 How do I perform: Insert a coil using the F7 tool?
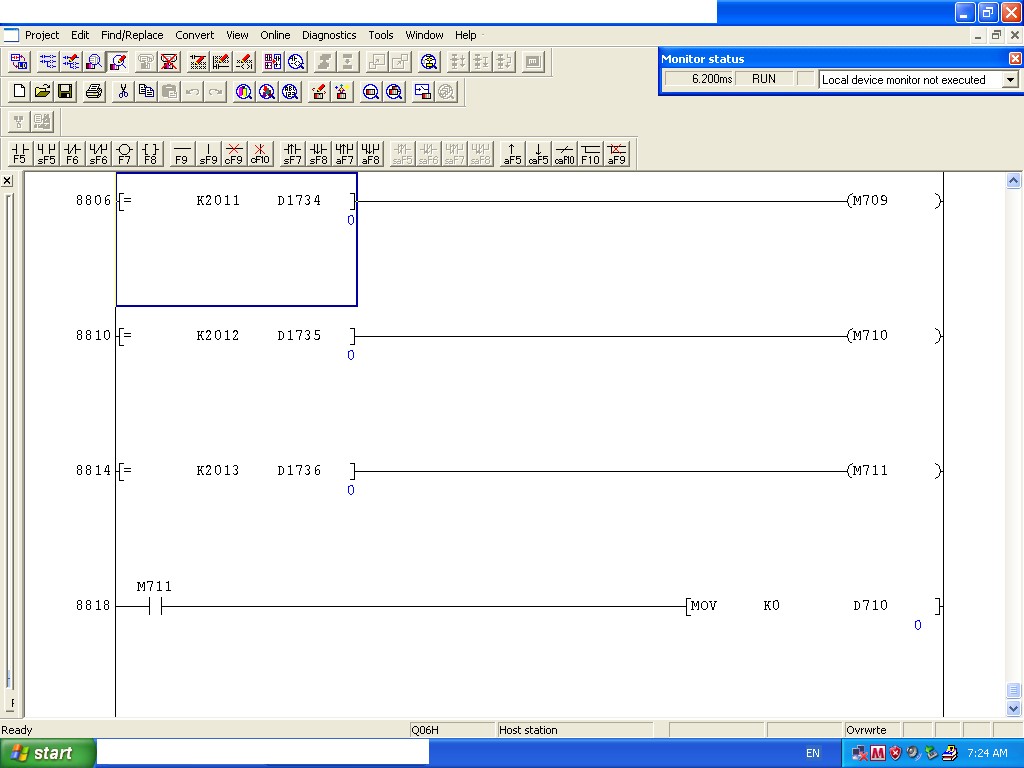coord(123,153)
